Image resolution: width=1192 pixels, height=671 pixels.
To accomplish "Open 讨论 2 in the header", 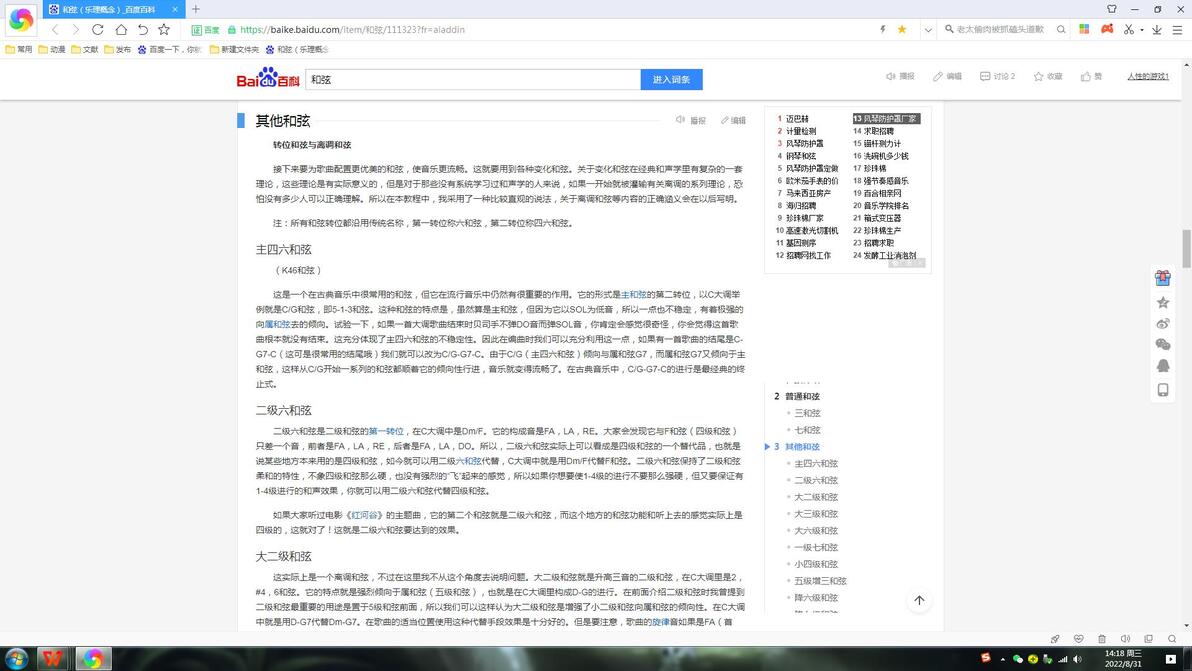I will [997, 76].
